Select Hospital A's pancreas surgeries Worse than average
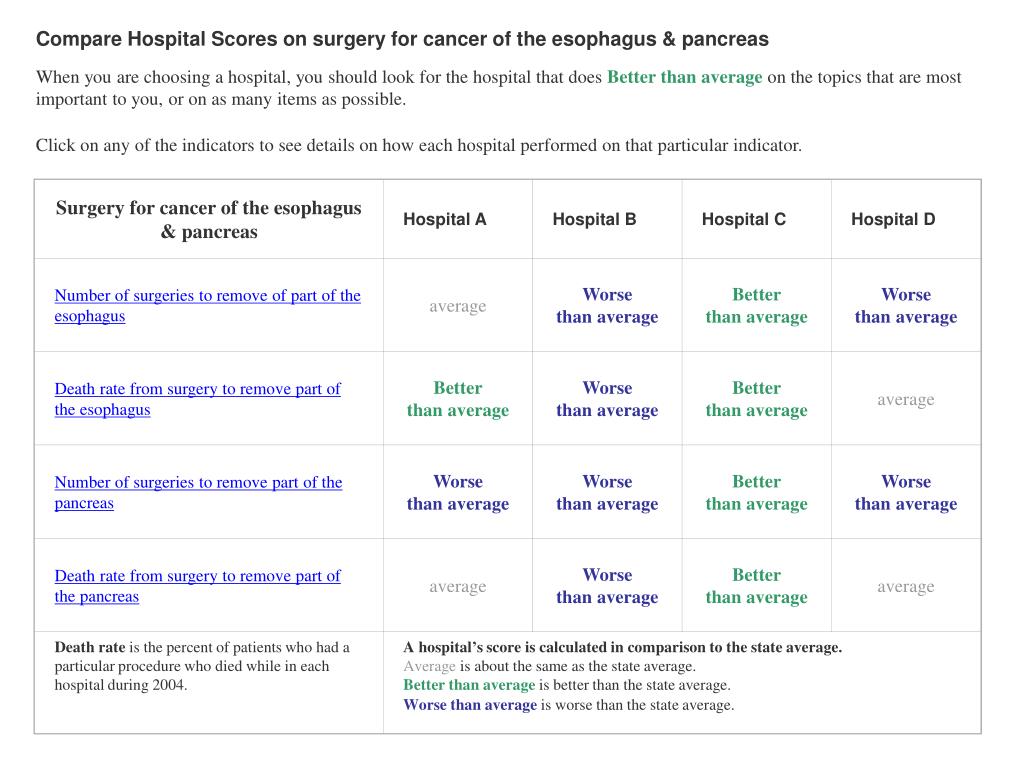The image size is (1024, 768). tap(458, 492)
